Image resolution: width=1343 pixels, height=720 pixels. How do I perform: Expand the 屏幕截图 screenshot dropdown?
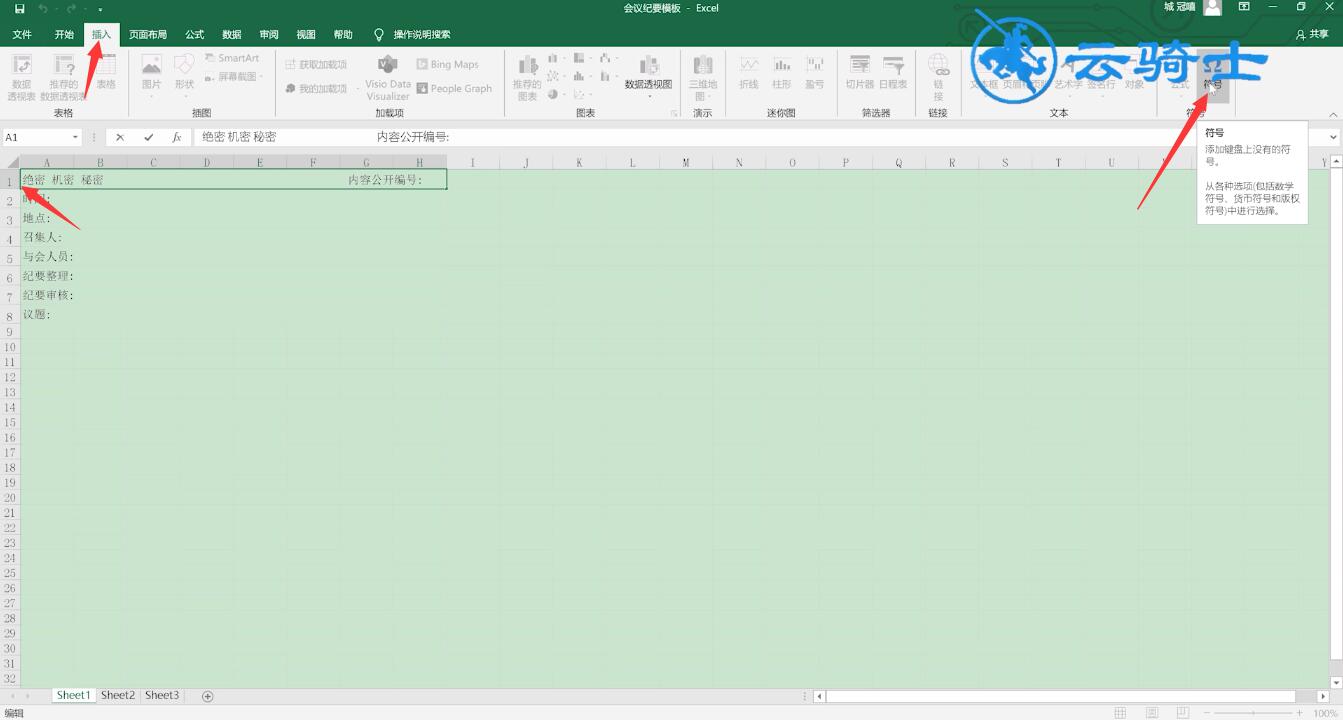click(236, 76)
